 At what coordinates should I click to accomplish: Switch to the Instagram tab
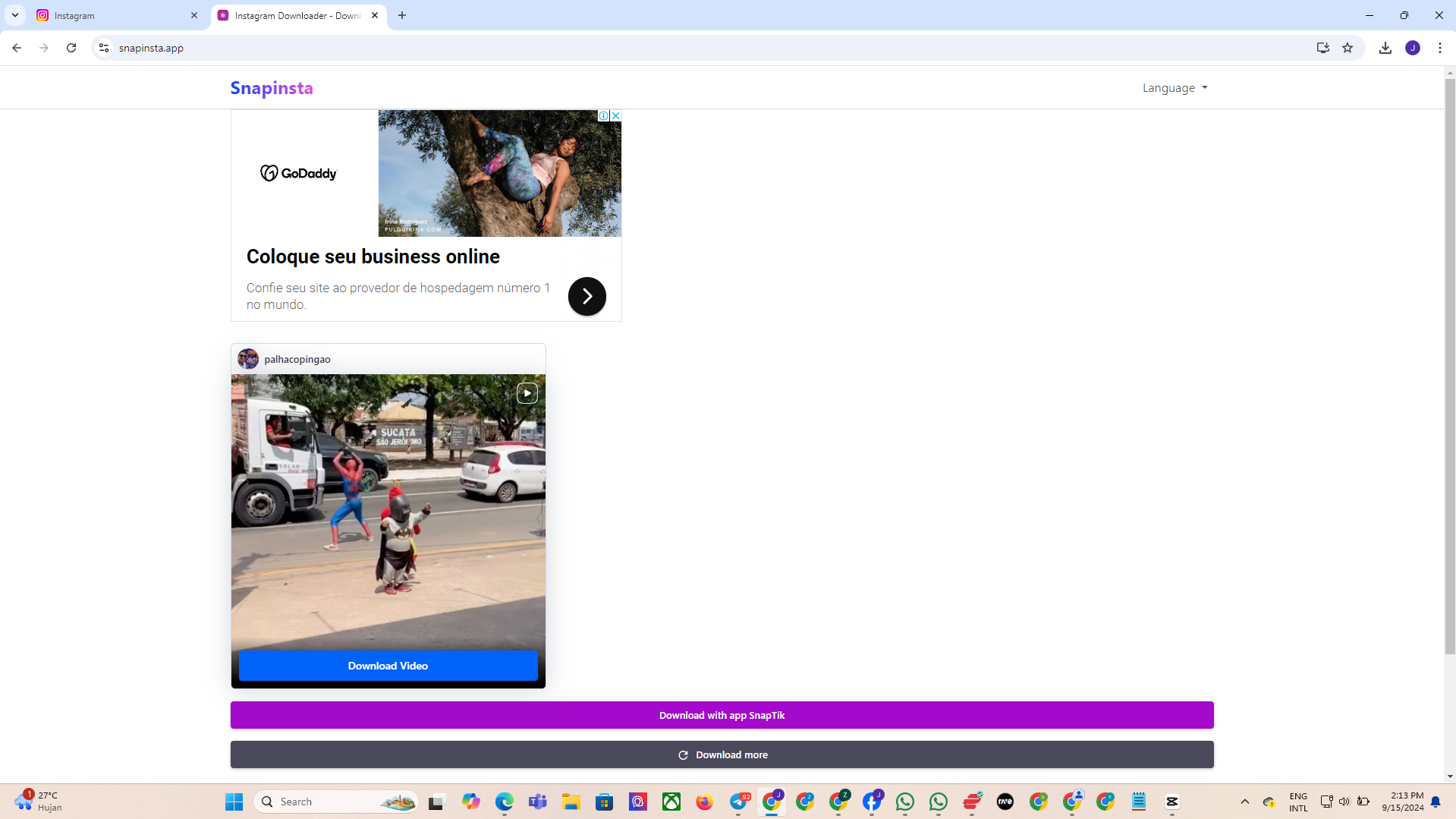(x=118, y=15)
